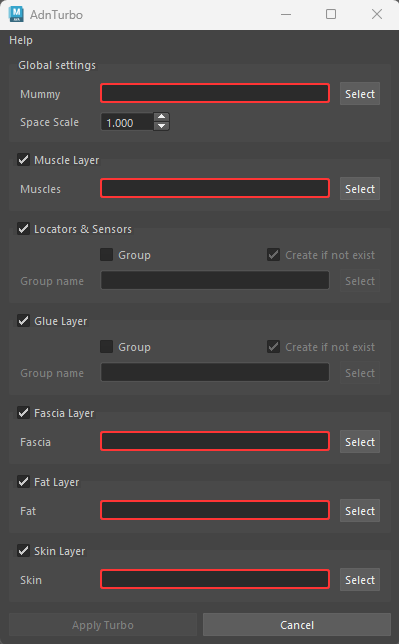Viewport: 399px width, 644px height.
Task: Click the Skin input field
Action: point(215,579)
